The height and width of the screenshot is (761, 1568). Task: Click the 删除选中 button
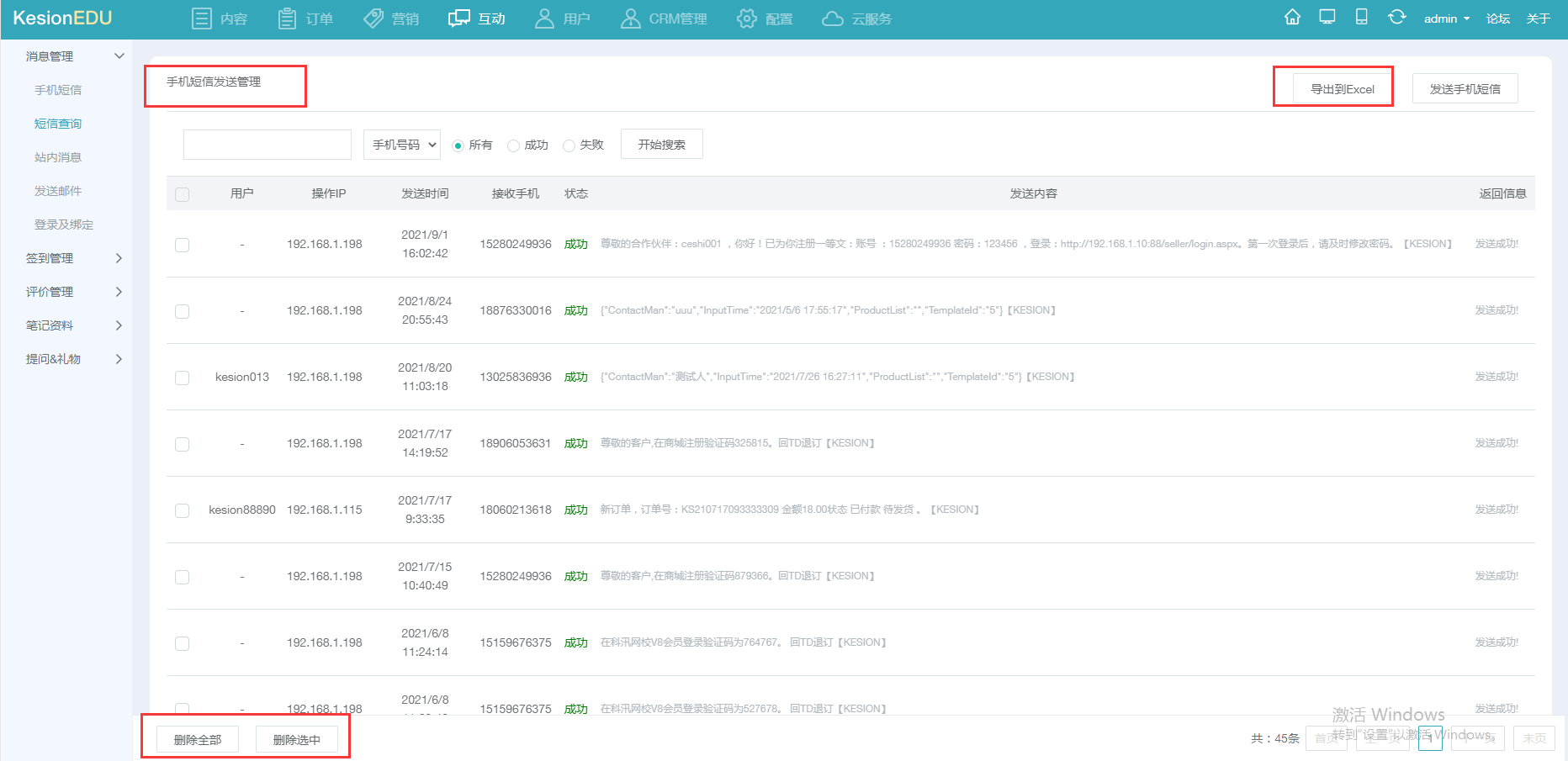click(296, 739)
